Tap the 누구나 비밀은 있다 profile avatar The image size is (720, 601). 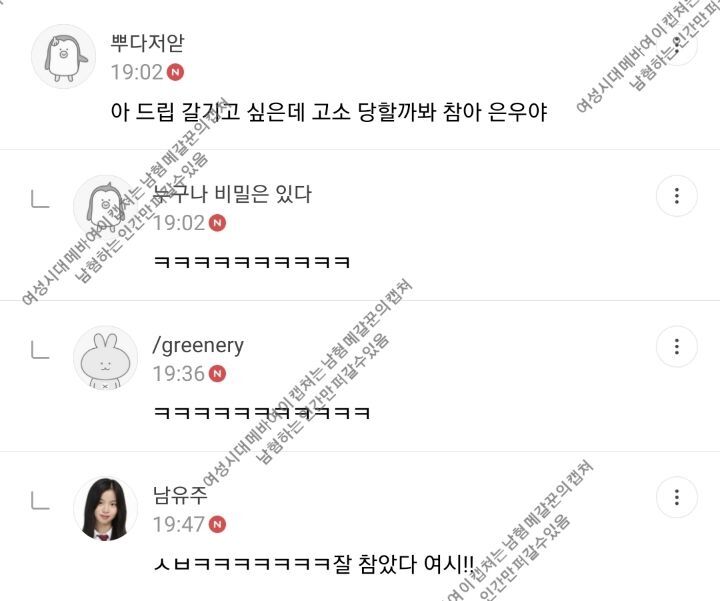[106, 207]
